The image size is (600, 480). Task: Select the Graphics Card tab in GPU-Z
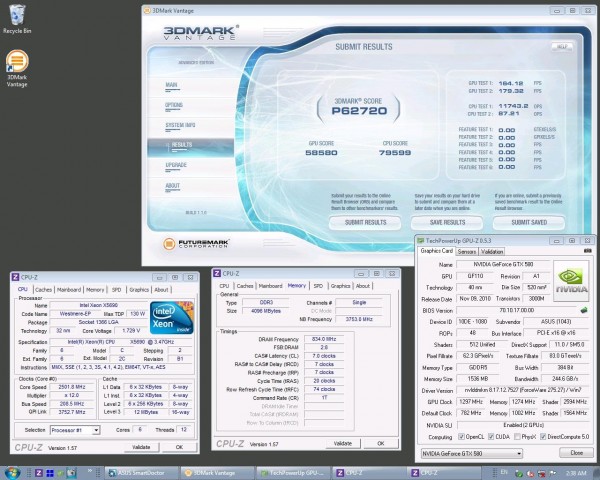(436, 251)
